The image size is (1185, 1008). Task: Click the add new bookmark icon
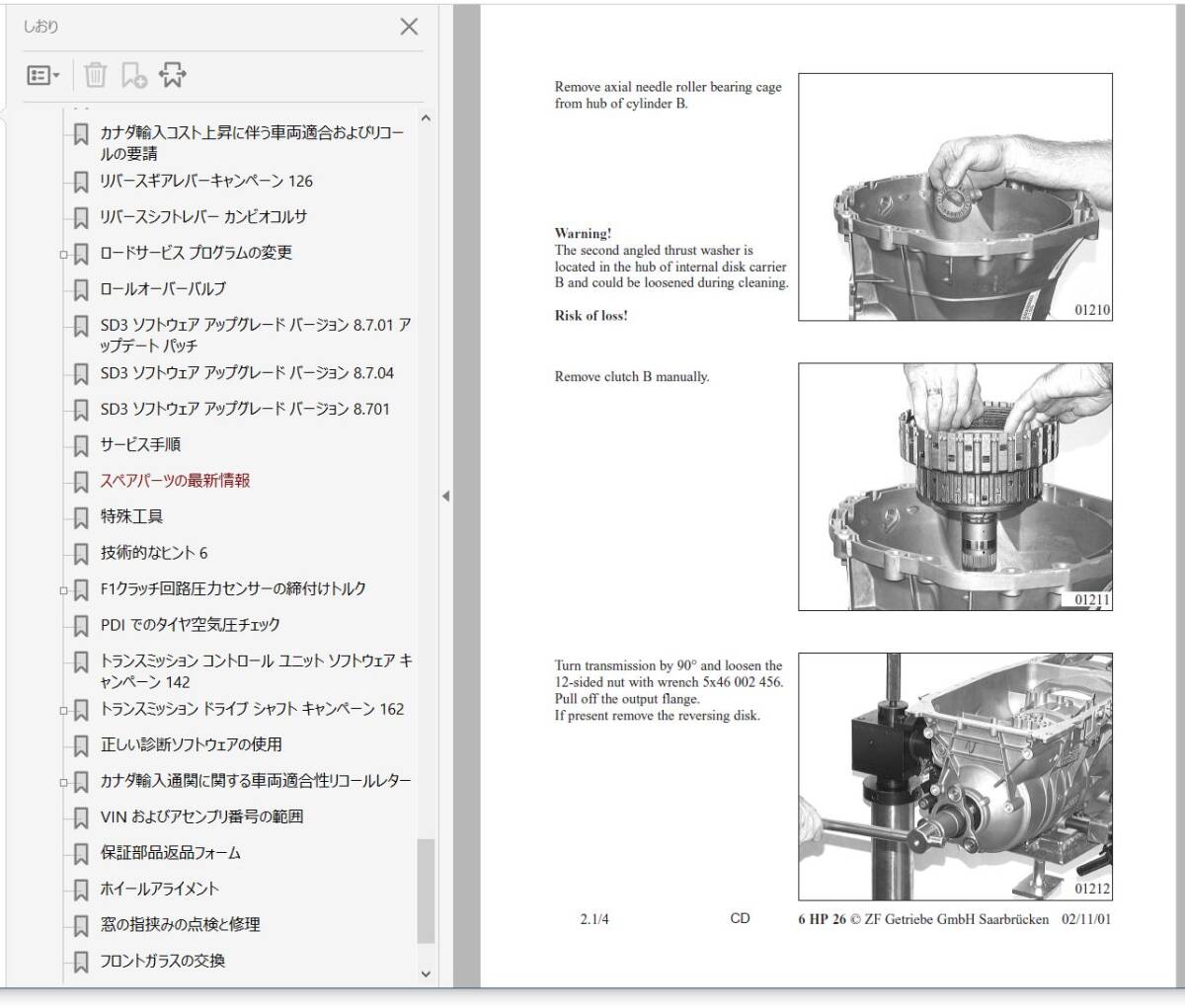[x=133, y=75]
